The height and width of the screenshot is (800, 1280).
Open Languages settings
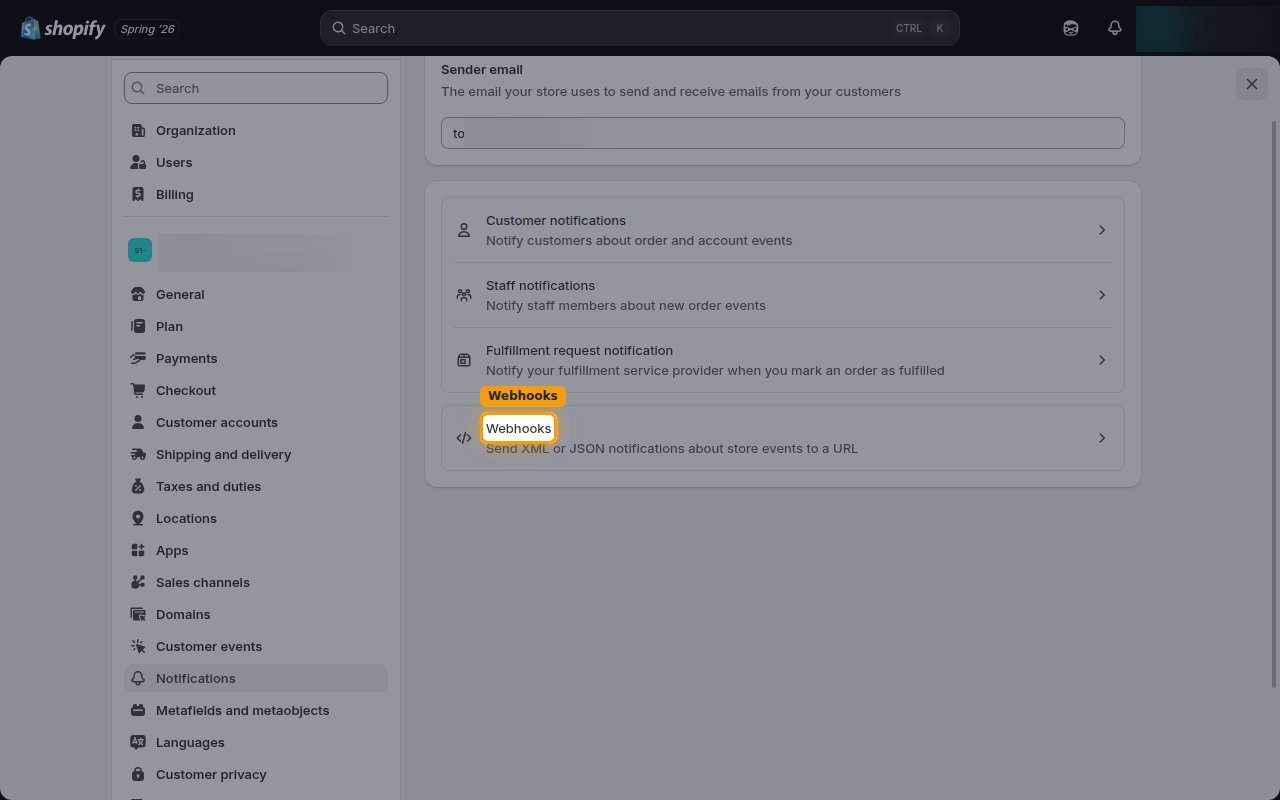point(256,742)
